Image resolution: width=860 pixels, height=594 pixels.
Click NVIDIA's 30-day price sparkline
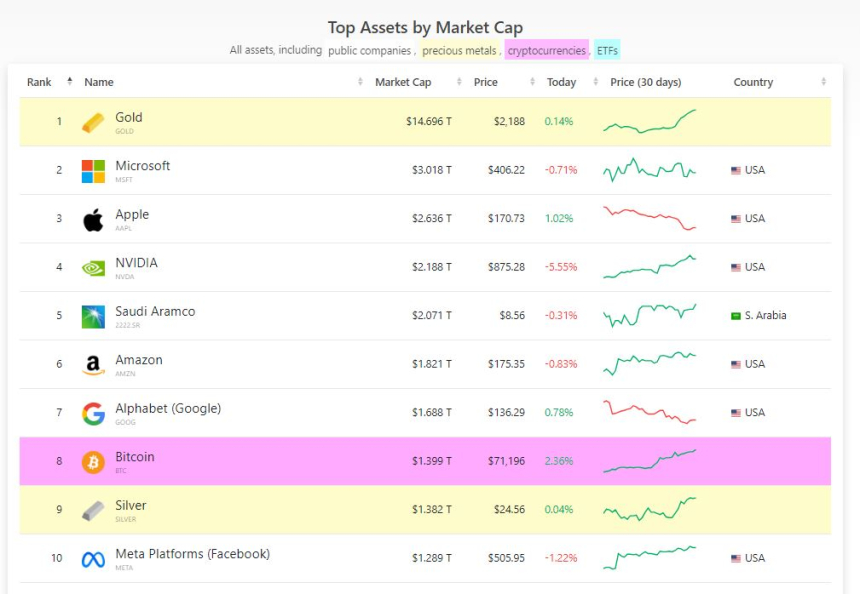(x=649, y=267)
